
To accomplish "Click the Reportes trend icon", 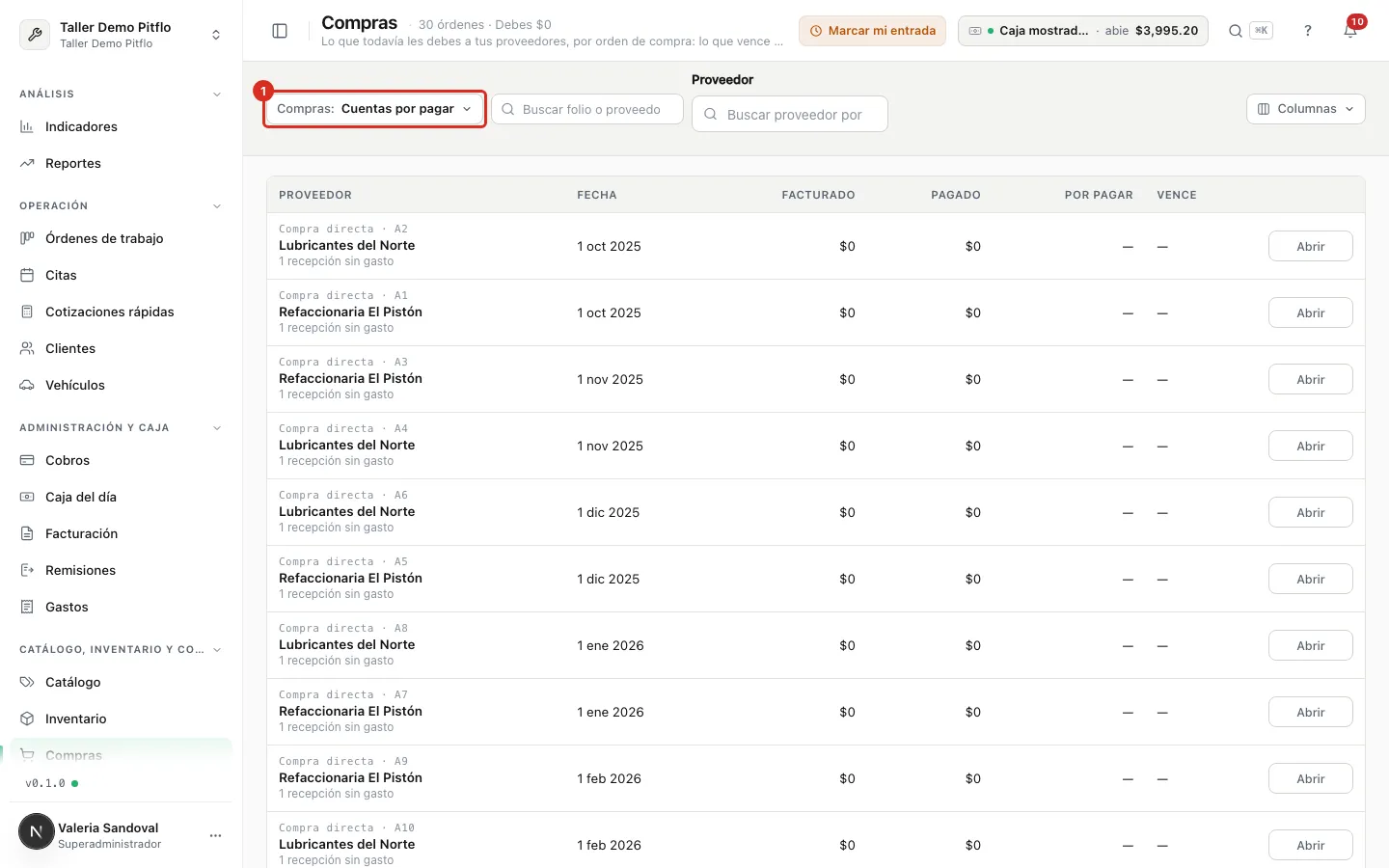I will pyautogui.click(x=27, y=163).
